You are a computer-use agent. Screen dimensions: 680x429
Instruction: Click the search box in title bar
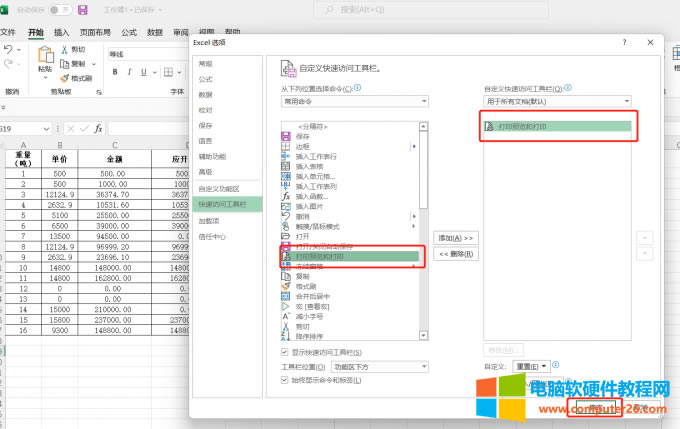click(420, 10)
